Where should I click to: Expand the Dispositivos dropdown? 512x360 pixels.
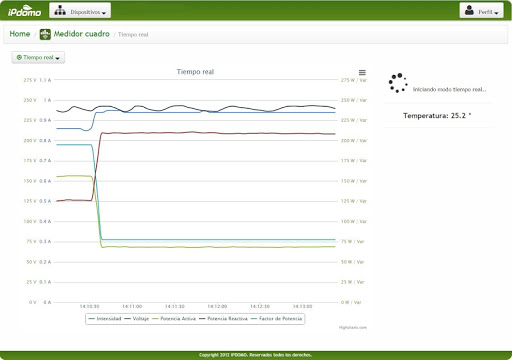[x=80, y=11]
